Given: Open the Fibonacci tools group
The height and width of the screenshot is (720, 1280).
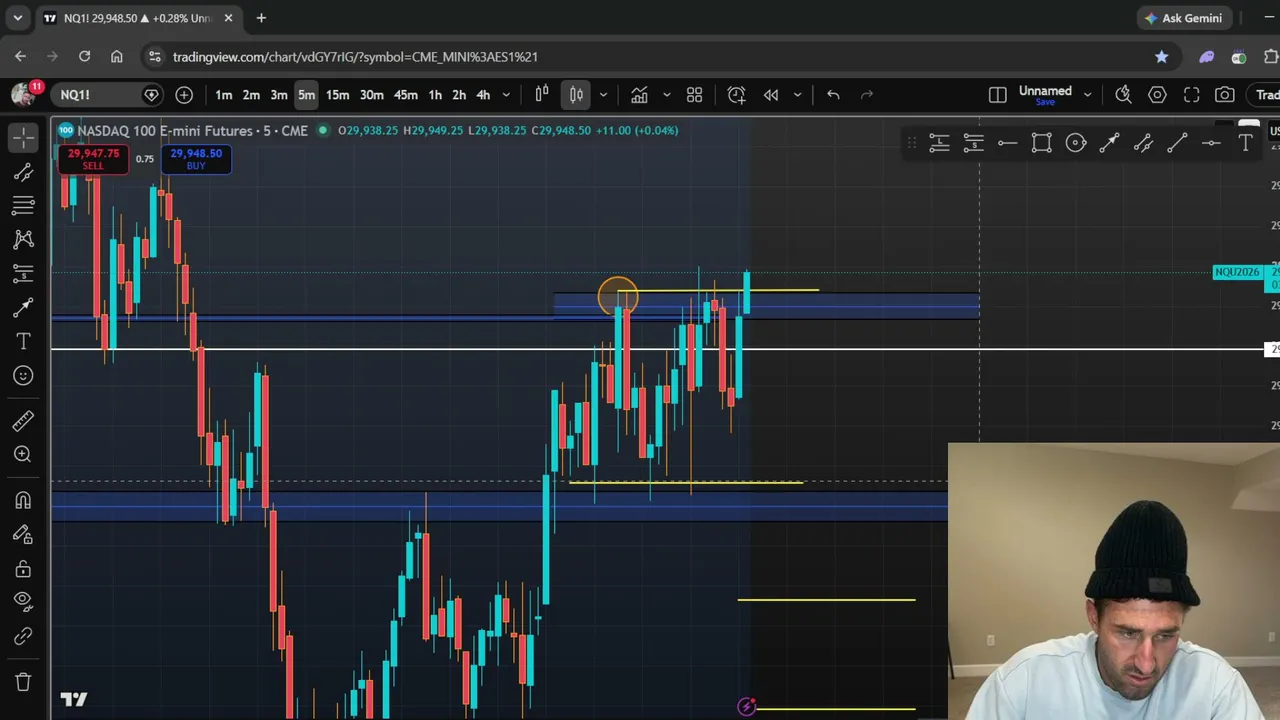Looking at the screenshot, I should click(23, 205).
